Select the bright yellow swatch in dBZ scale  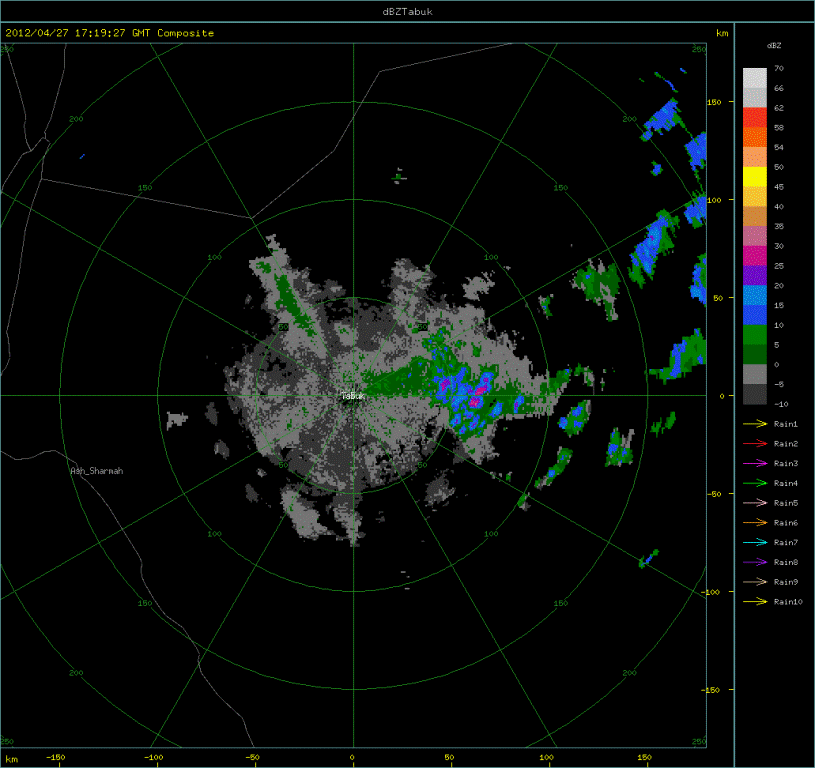[755, 177]
